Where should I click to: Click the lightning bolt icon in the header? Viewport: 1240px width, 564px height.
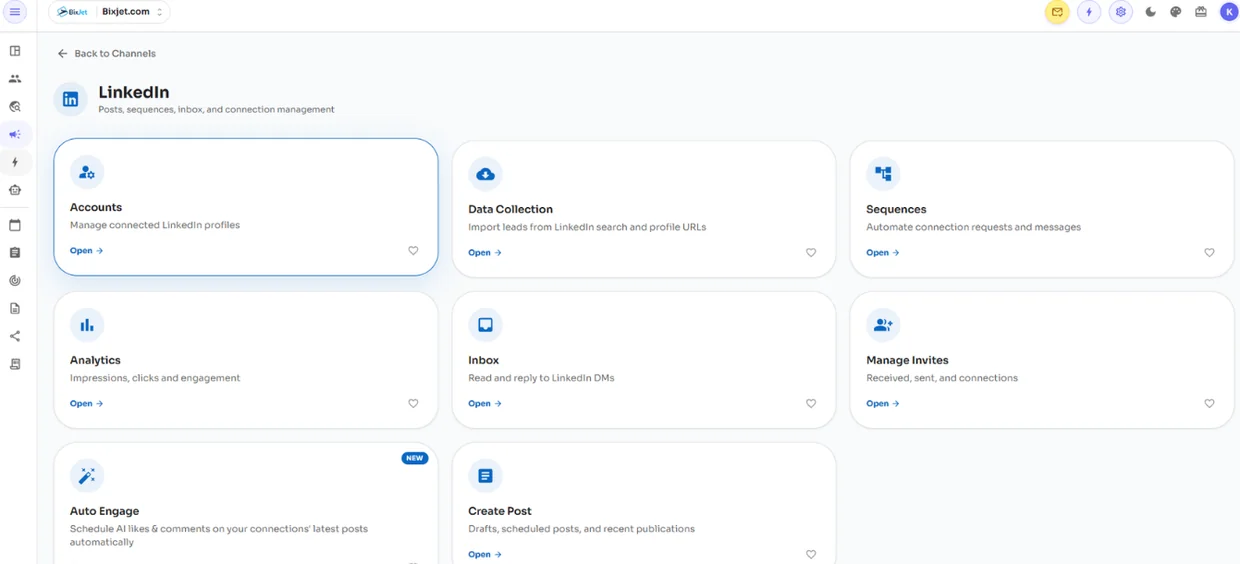pyautogui.click(x=1089, y=12)
